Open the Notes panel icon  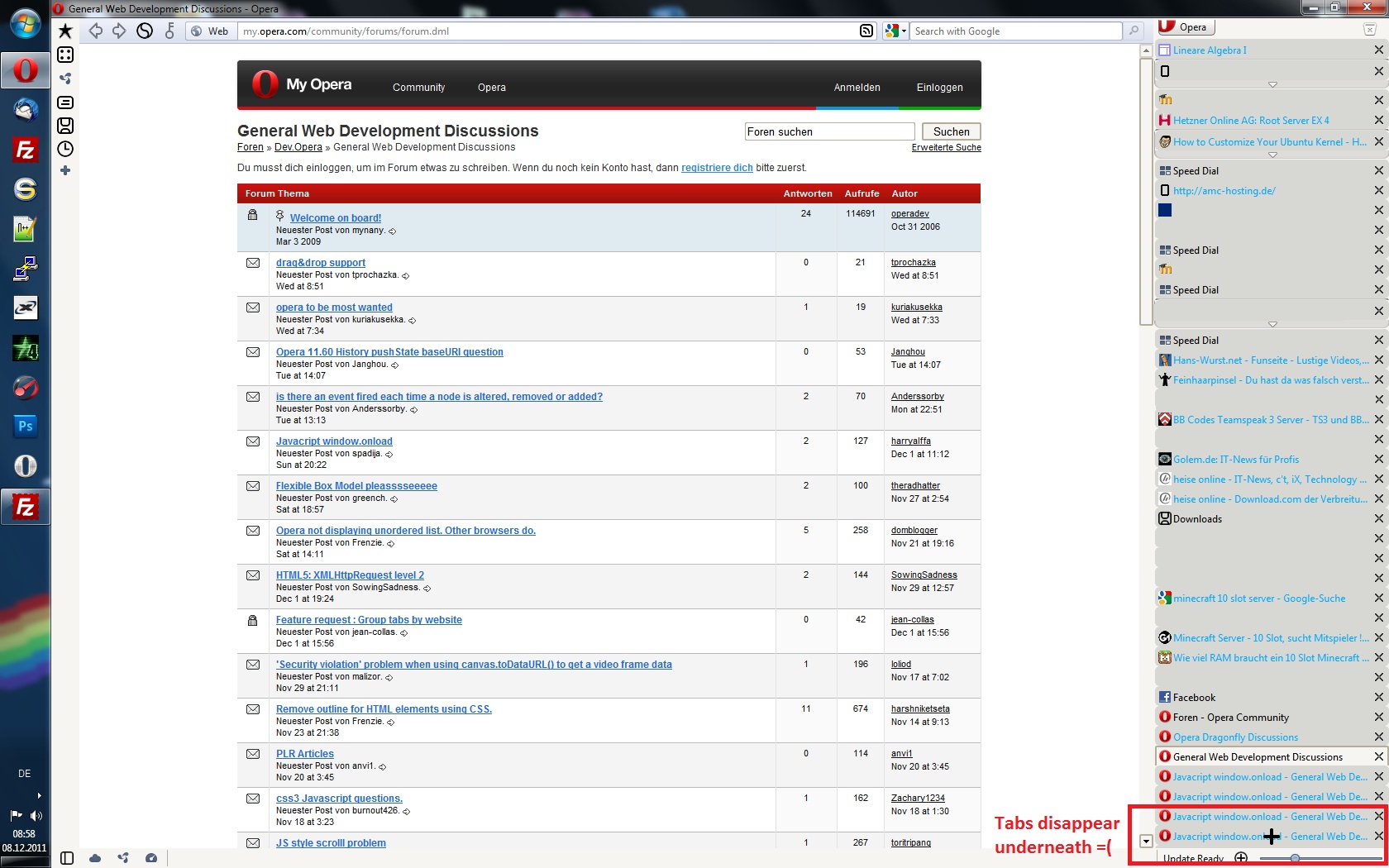point(65,103)
